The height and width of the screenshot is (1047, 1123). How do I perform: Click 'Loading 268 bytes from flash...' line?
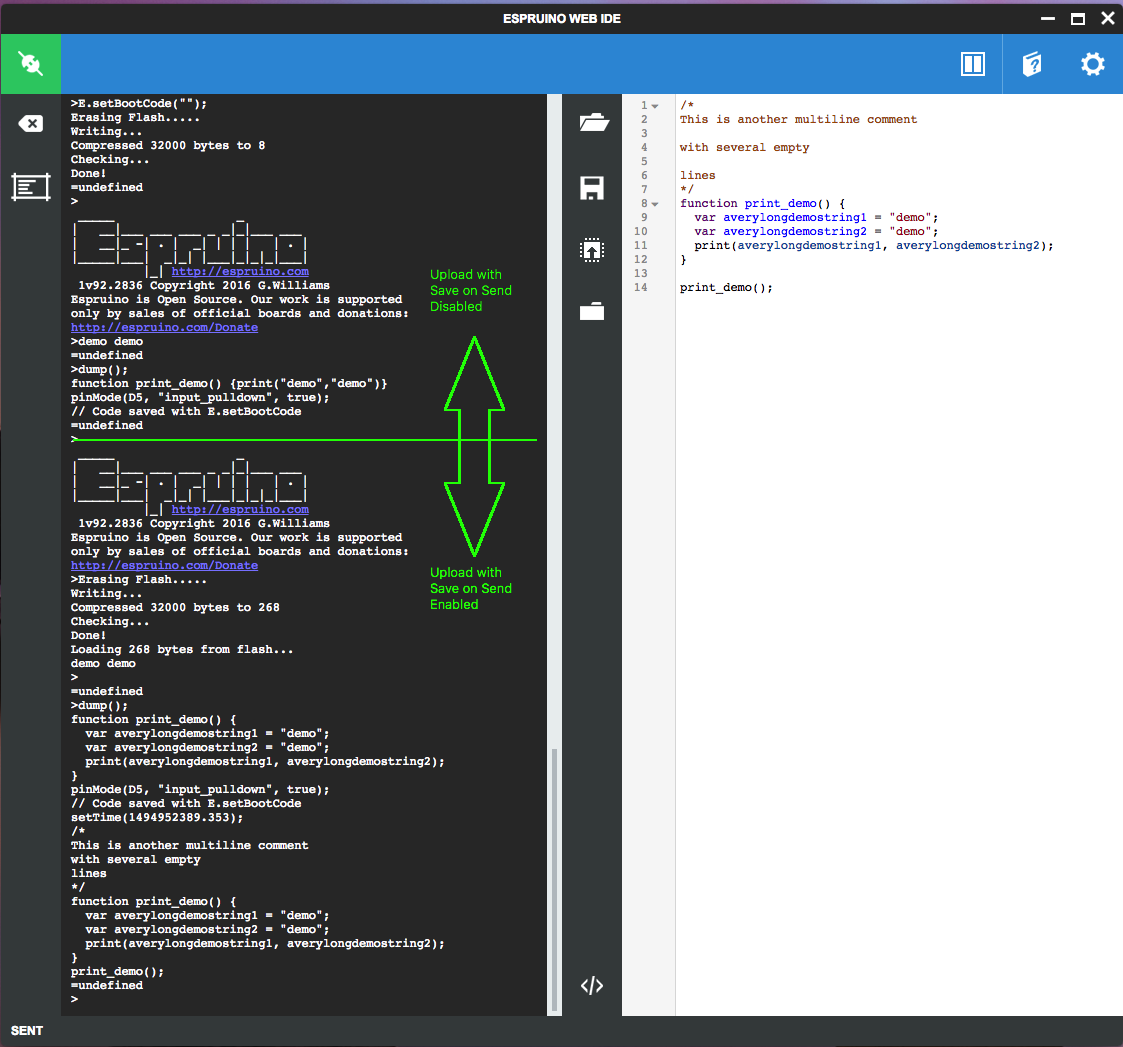182,650
